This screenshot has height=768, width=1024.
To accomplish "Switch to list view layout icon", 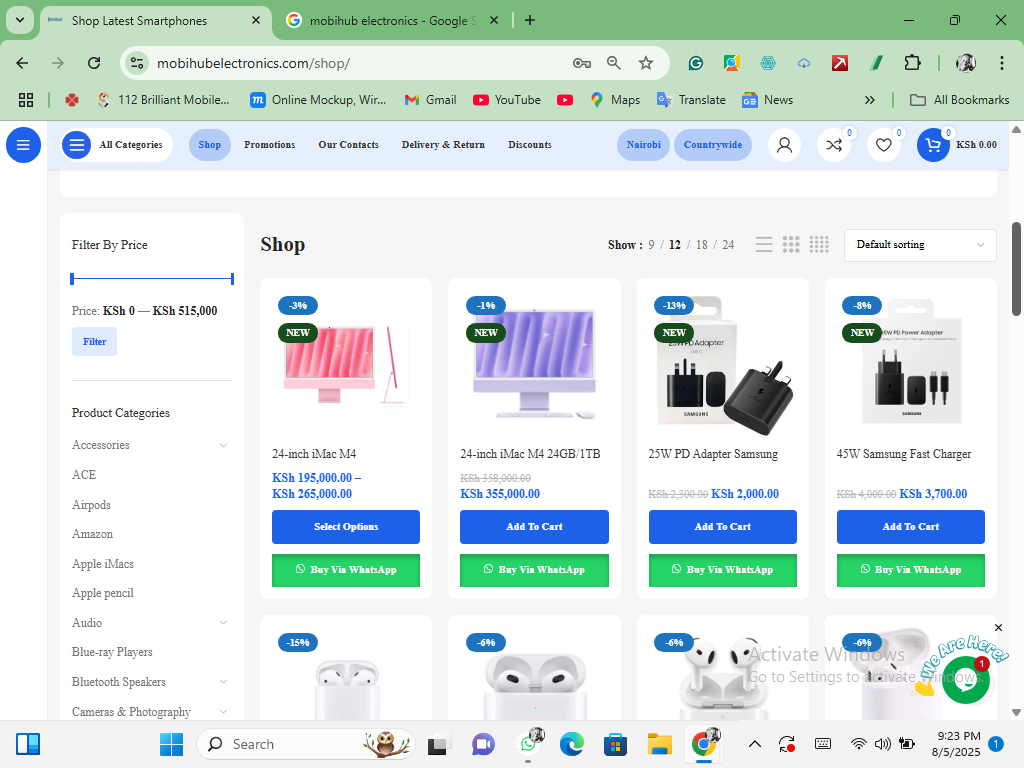I will click(x=764, y=245).
